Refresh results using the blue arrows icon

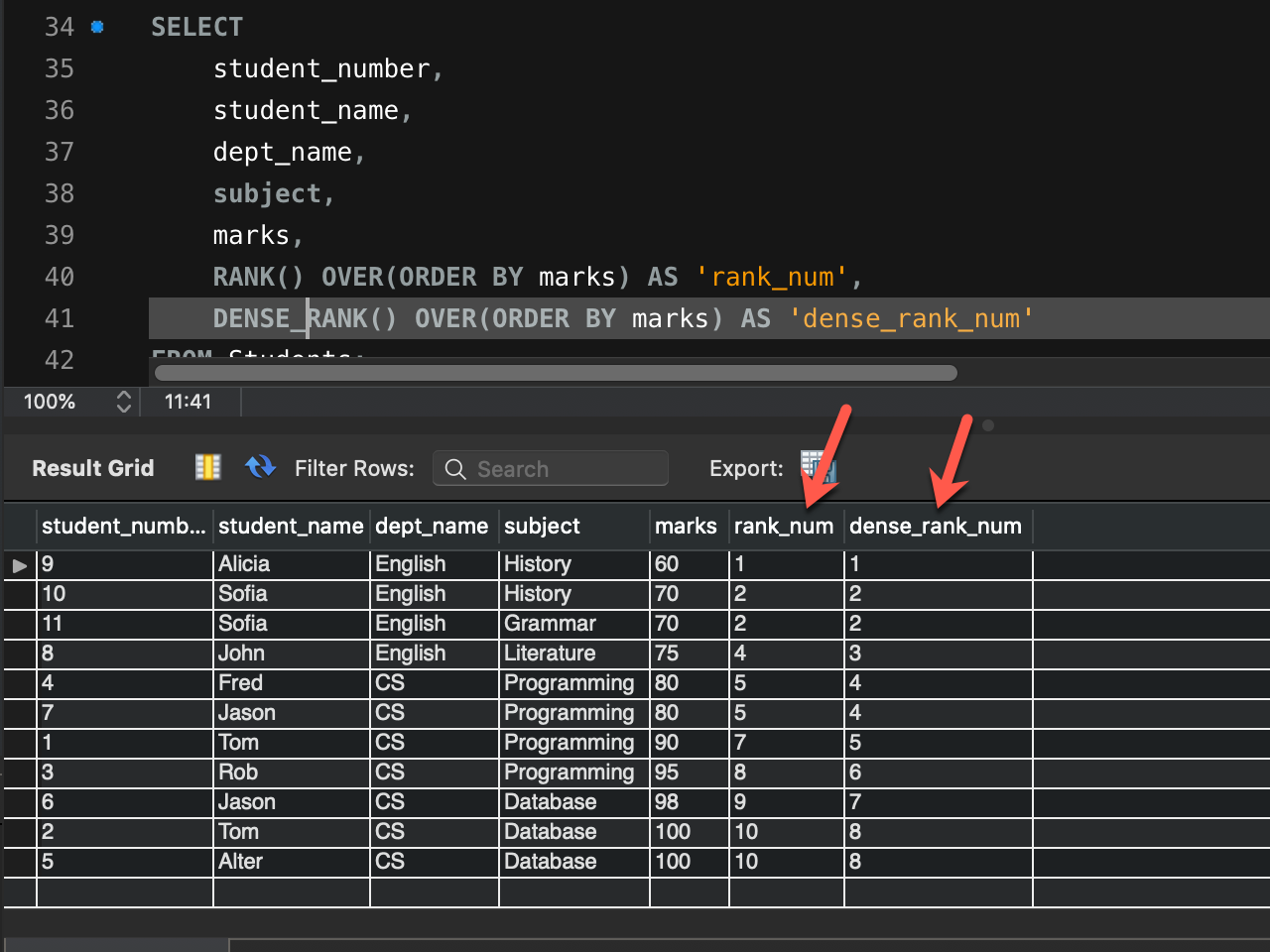[x=260, y=466]
